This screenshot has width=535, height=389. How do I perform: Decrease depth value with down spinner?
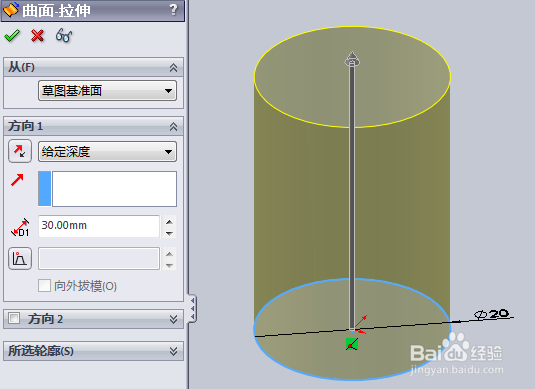(169, 233)
